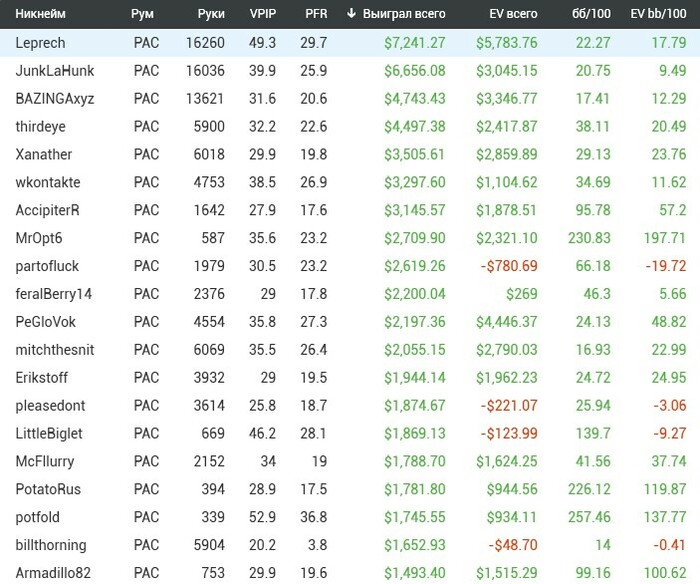Sort by PFR column header
Screen dimensions: 700x584
coord(315,14)
